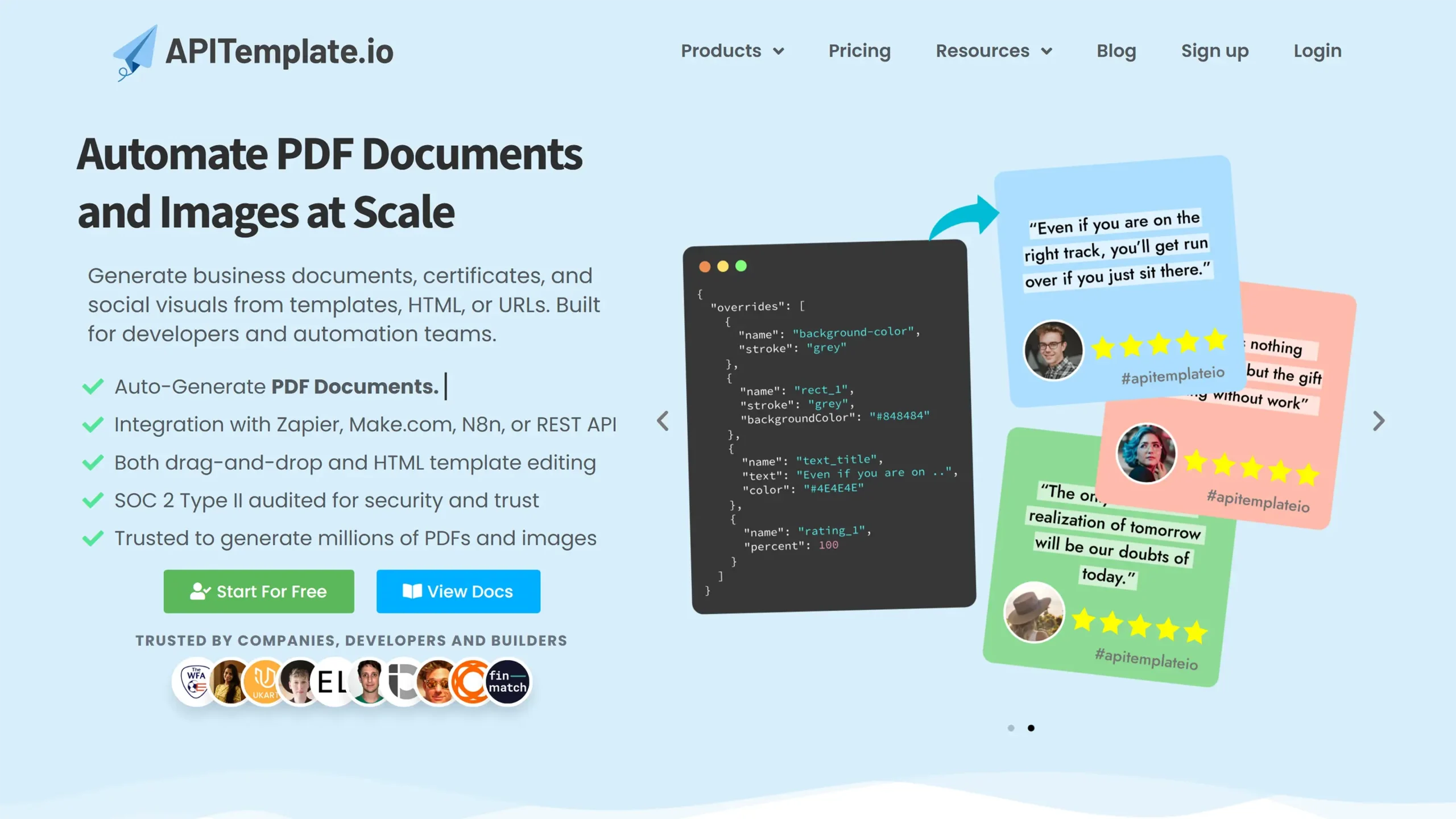Show previous carousel slide with left arrow
The image size is (1456, 819).
(663, 421)
